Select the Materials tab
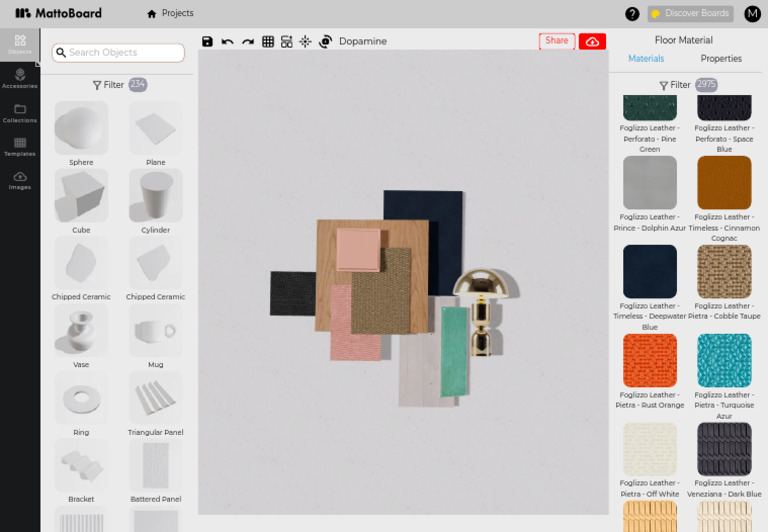Image resolution: width=768 pixels, height=532 pixels. click(x=646, y=59)
